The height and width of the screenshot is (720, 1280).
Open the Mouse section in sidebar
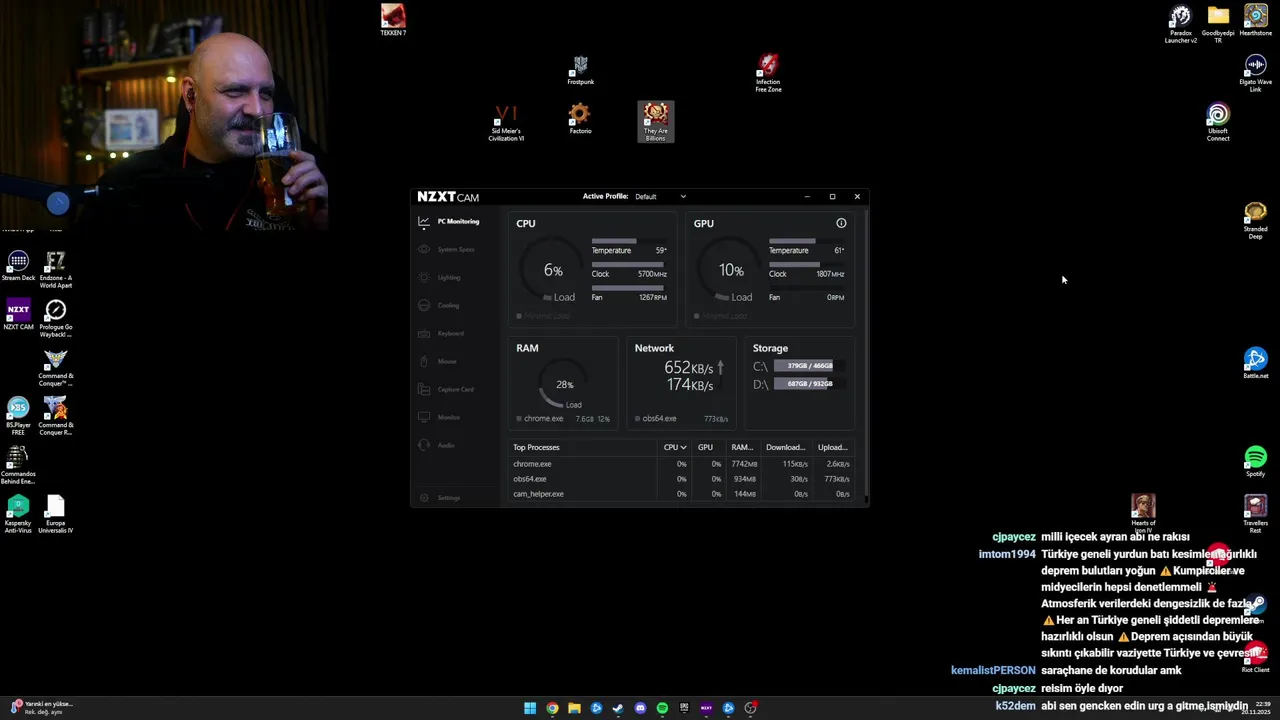pyautogui.click(x=438, y=362)
